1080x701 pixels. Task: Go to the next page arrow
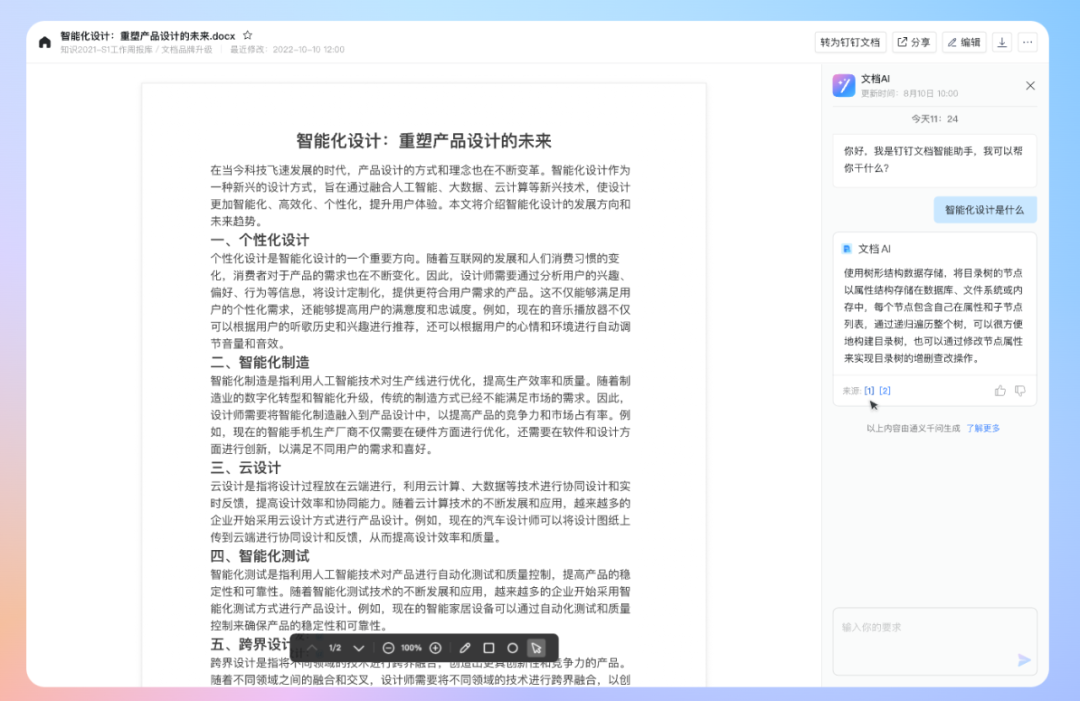pyautogui.click(x=359, y=648)
